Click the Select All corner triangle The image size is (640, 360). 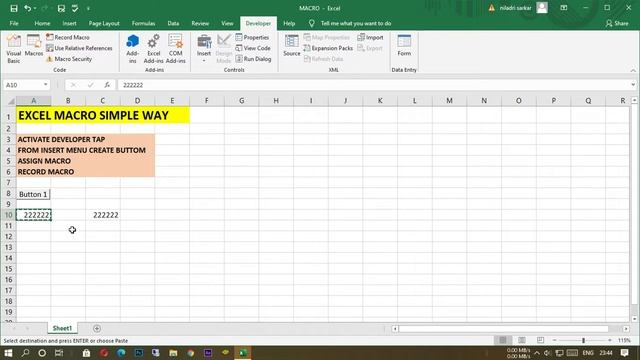click(x=11, y=101)
